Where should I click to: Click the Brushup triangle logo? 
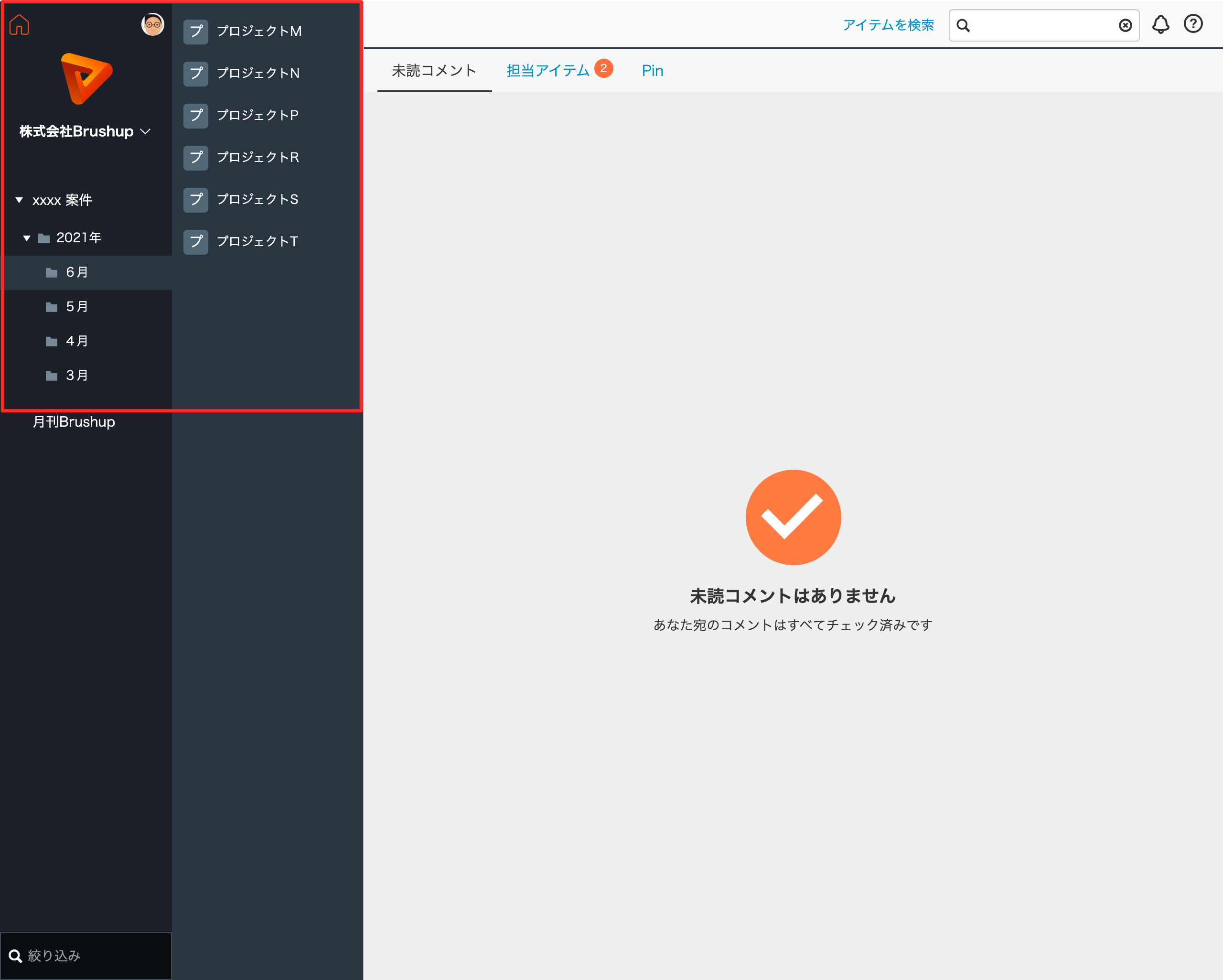point(86,78)
